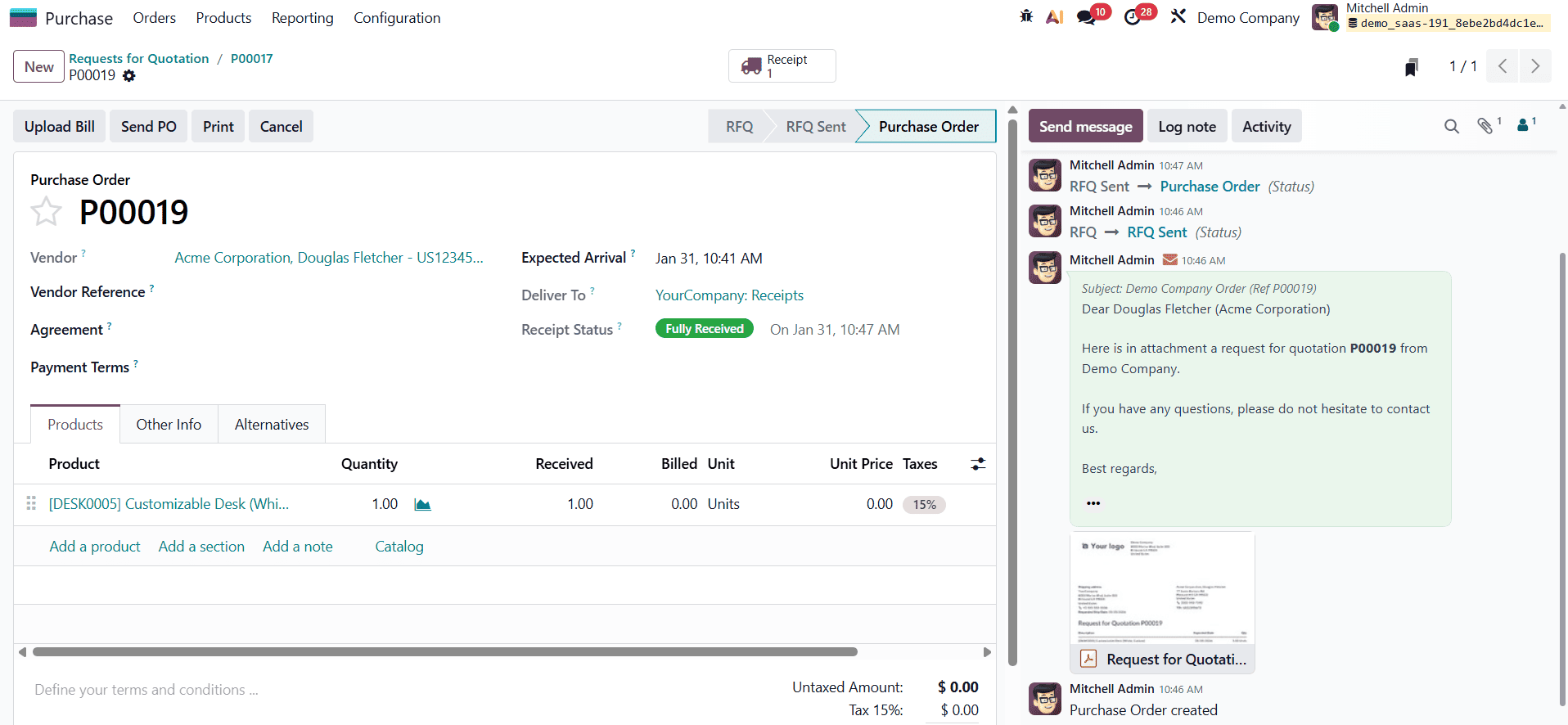The width and height of the screenshot is (1568, 725).
Task: Switch to the Other Info tab
Action: [x=169, y=425]
